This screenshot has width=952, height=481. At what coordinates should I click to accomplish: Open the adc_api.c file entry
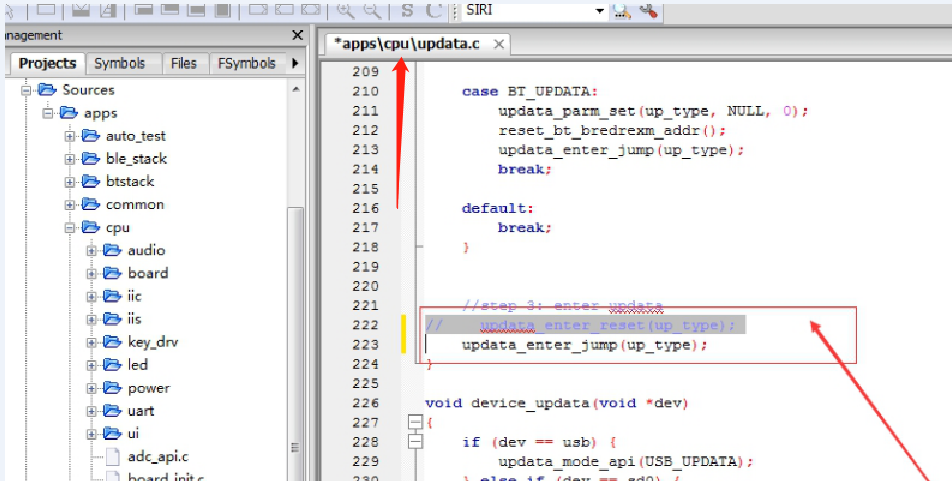tap(158, 457)
